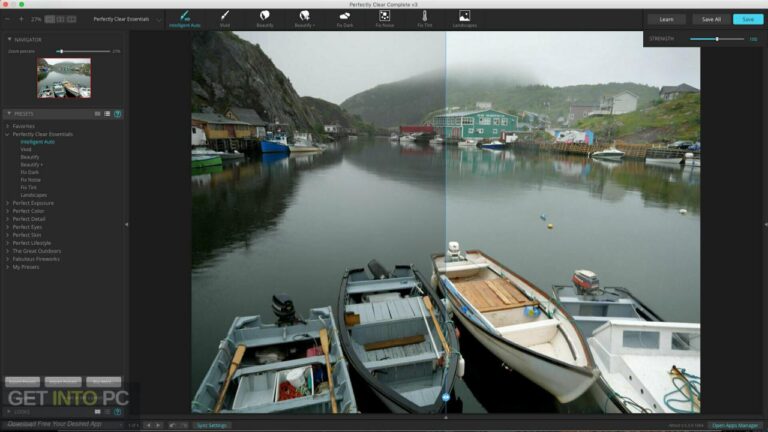Apply the Beautify+ preset icon
Image resolution: width=768 pixels, height=432 pixels.
click(305, 19)
